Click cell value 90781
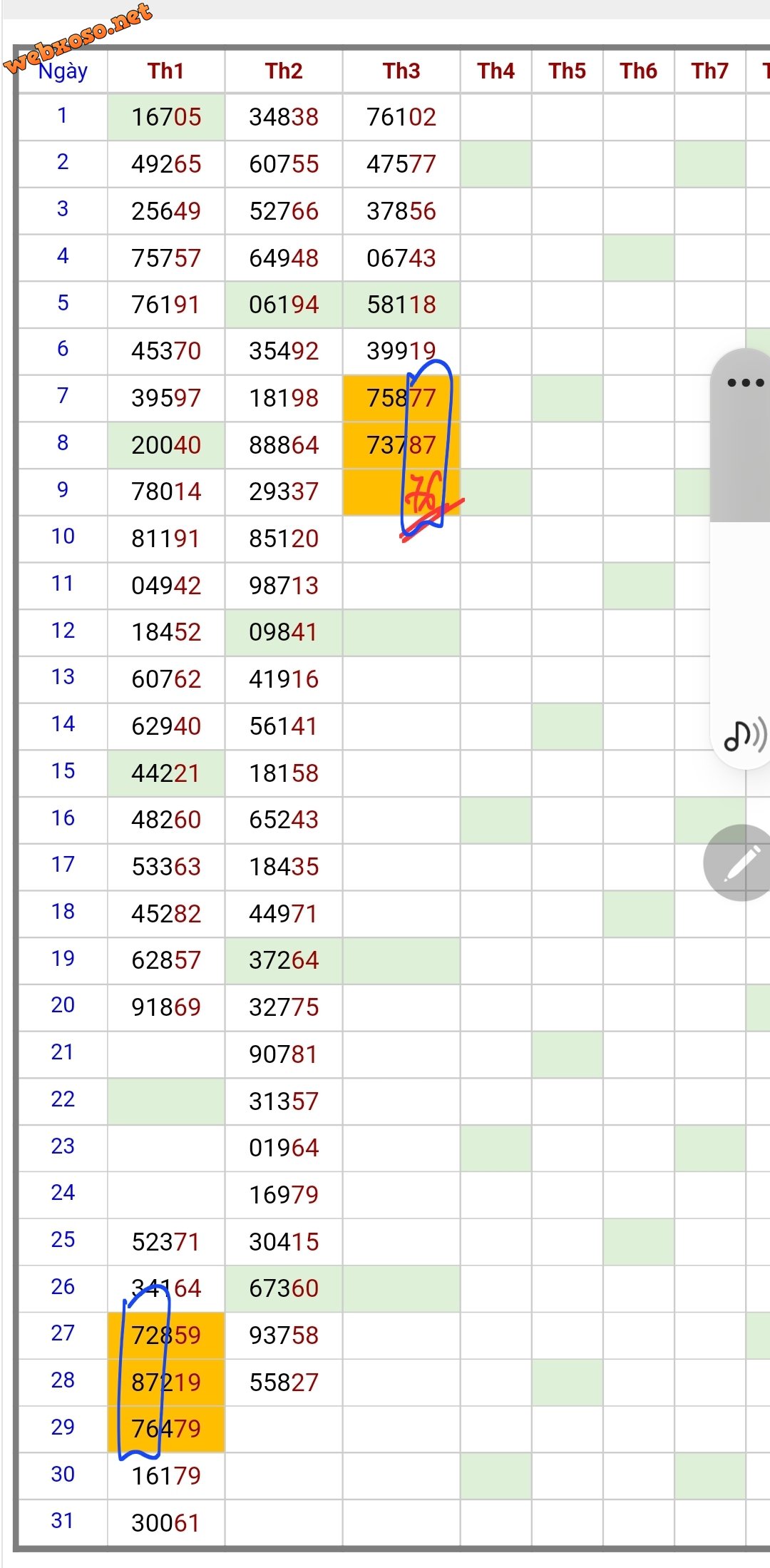This screenshot has width=770, height=1568. point(284,1054)
